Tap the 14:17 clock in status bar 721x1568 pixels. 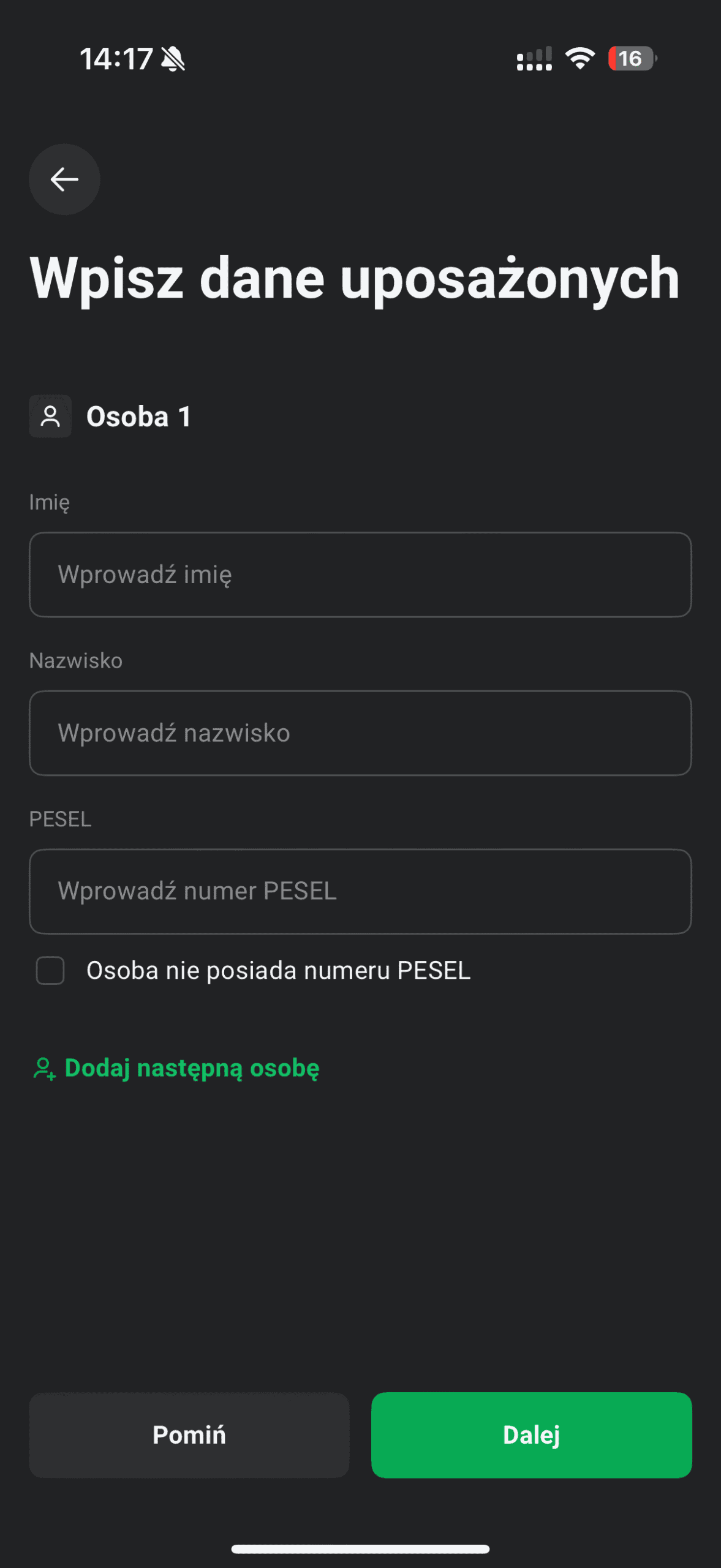pyautogui.click(x=116, y=59)
